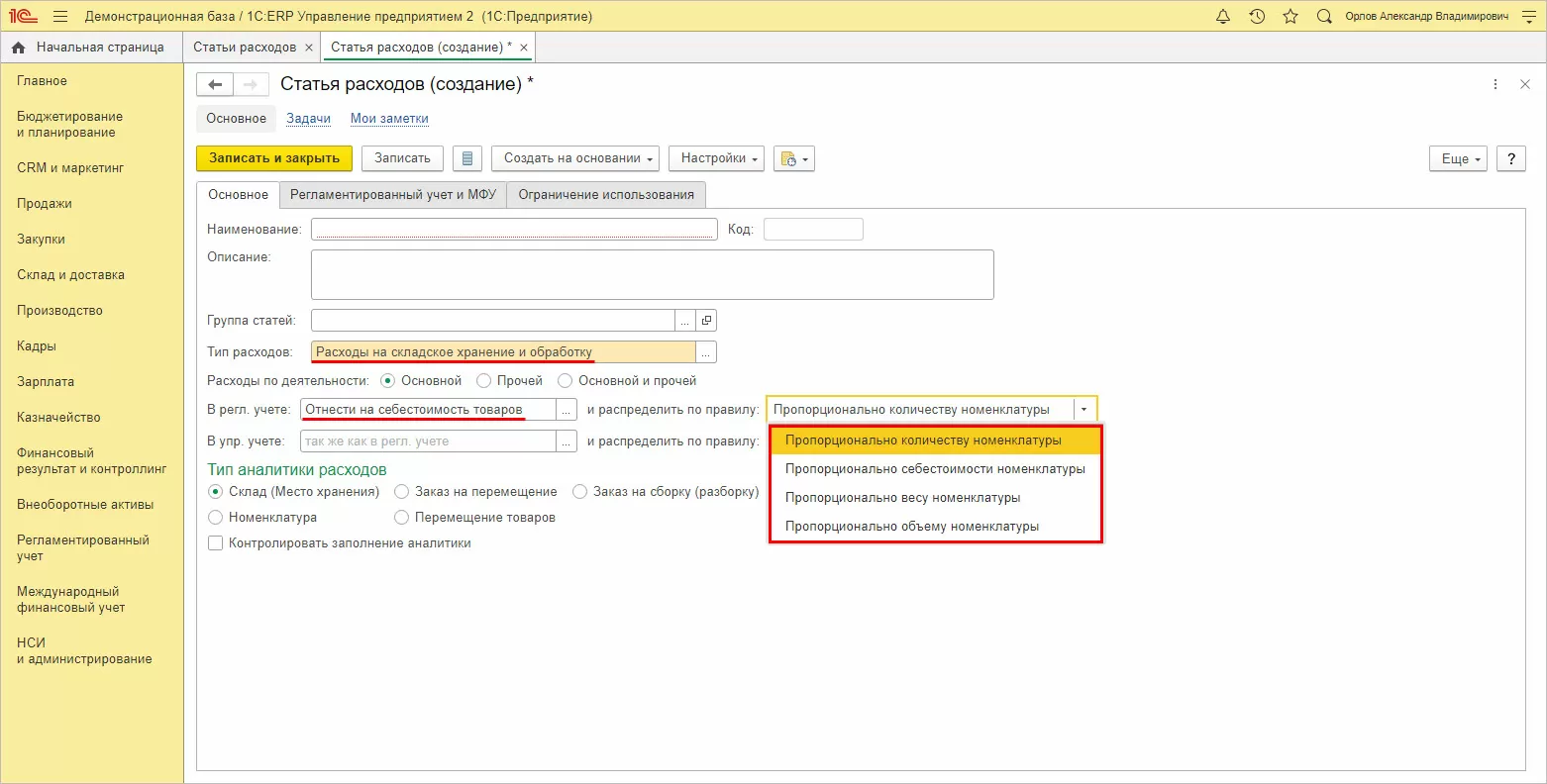Image resolution: width=1547 pixels, height=784 pixels.
Task: Choose Пропорционально объему номенклатуры option
Action: [x=936, y=527]
